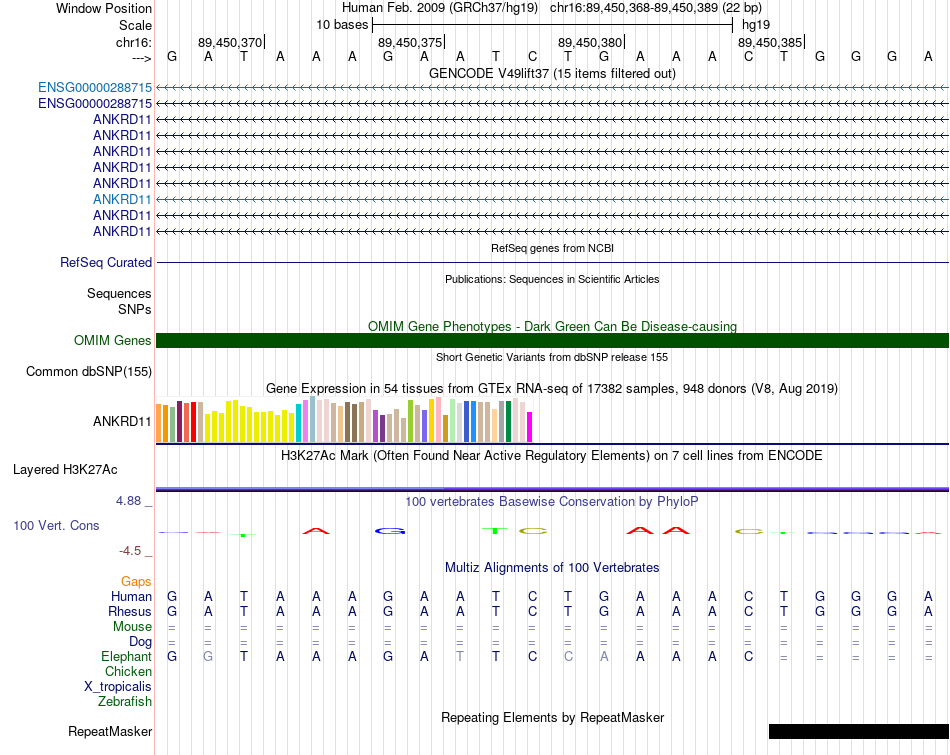Open the 'H3K27Ac Mark' ENCODE track title
950x755 pixels.
(552, 456)
